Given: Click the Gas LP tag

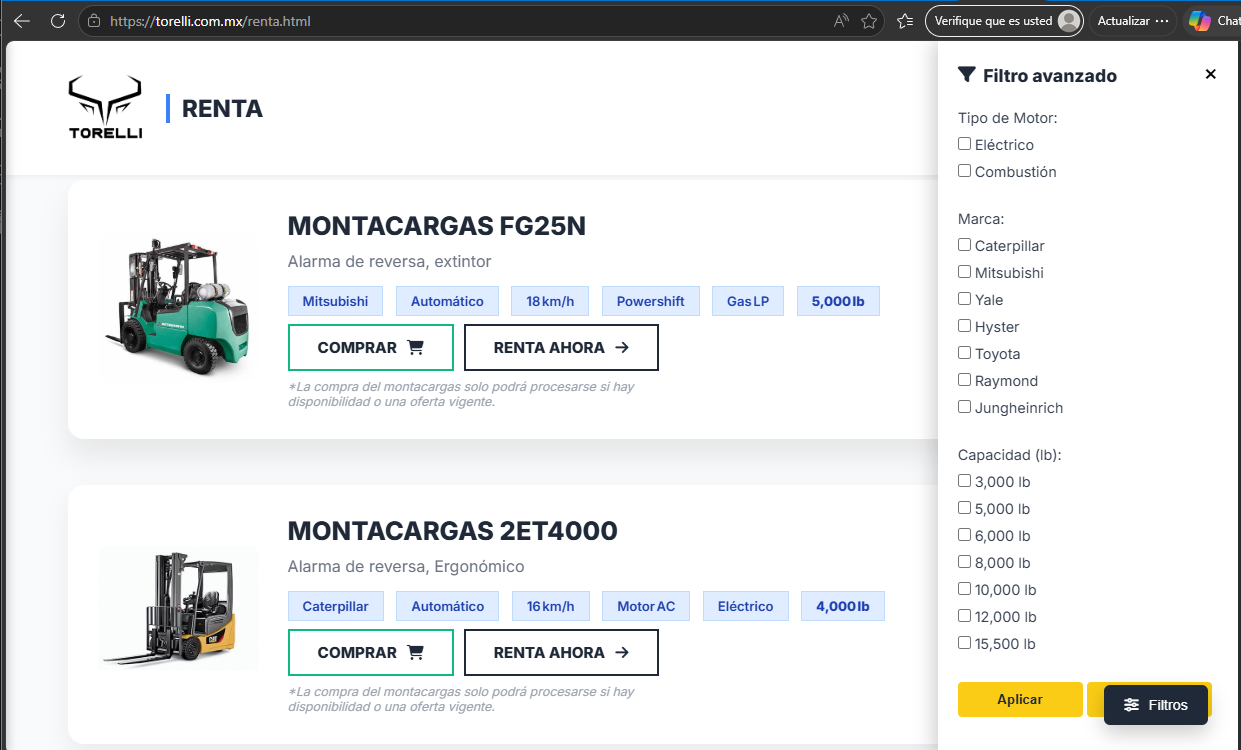Looking at the screenshot, I should click(748, 301).
